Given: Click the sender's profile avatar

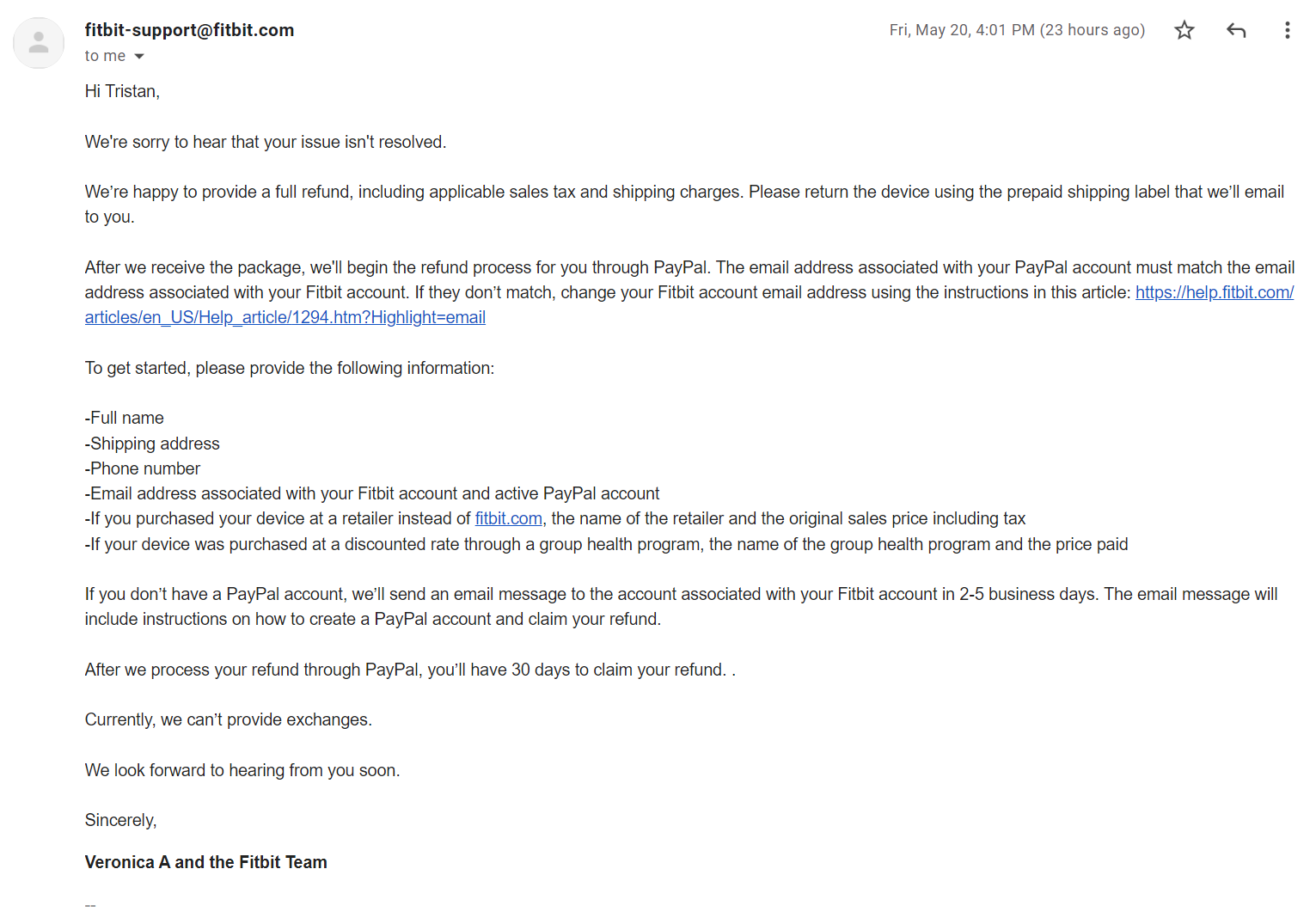Looking at the screenshot, I should coord(39,42).
